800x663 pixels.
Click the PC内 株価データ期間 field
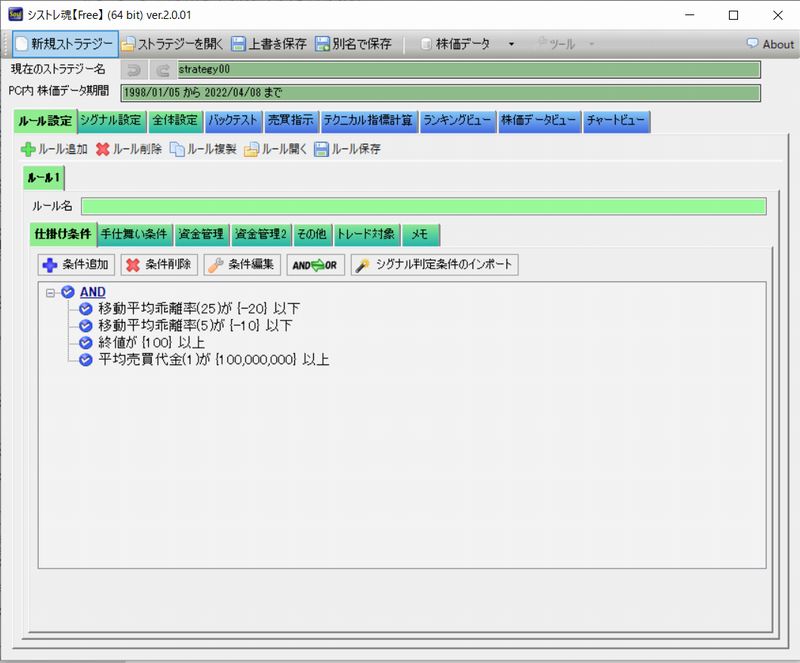[x=441, y=93]
